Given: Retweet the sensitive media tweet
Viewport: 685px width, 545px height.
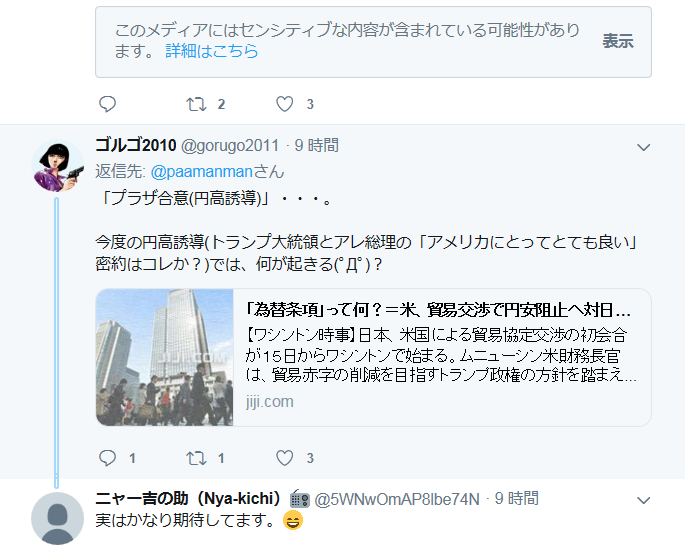Looking at the screenshot, I should pyautogui.click(x=196, y=104).
